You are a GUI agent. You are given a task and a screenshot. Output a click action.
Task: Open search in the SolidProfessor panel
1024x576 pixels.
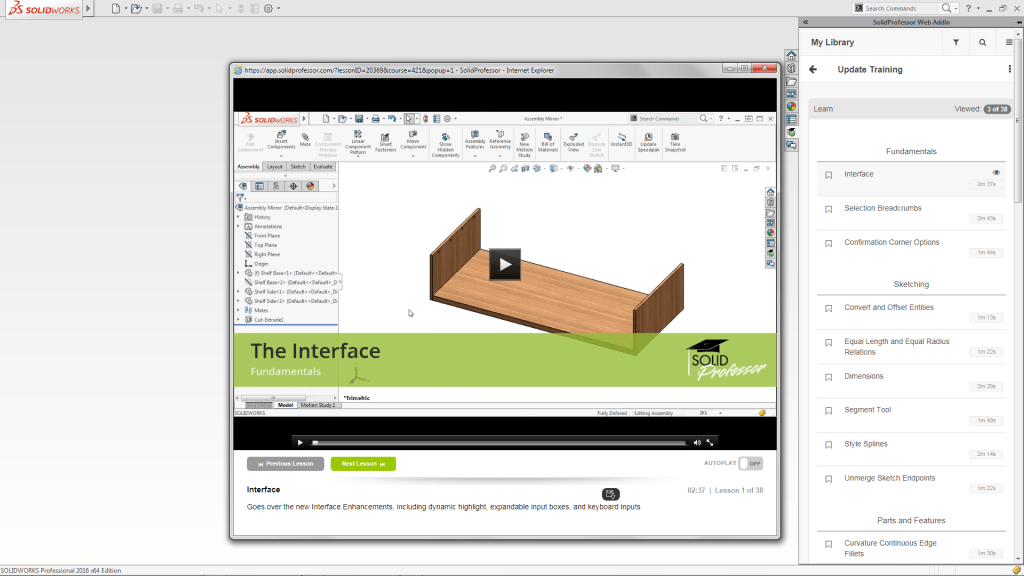982,43
